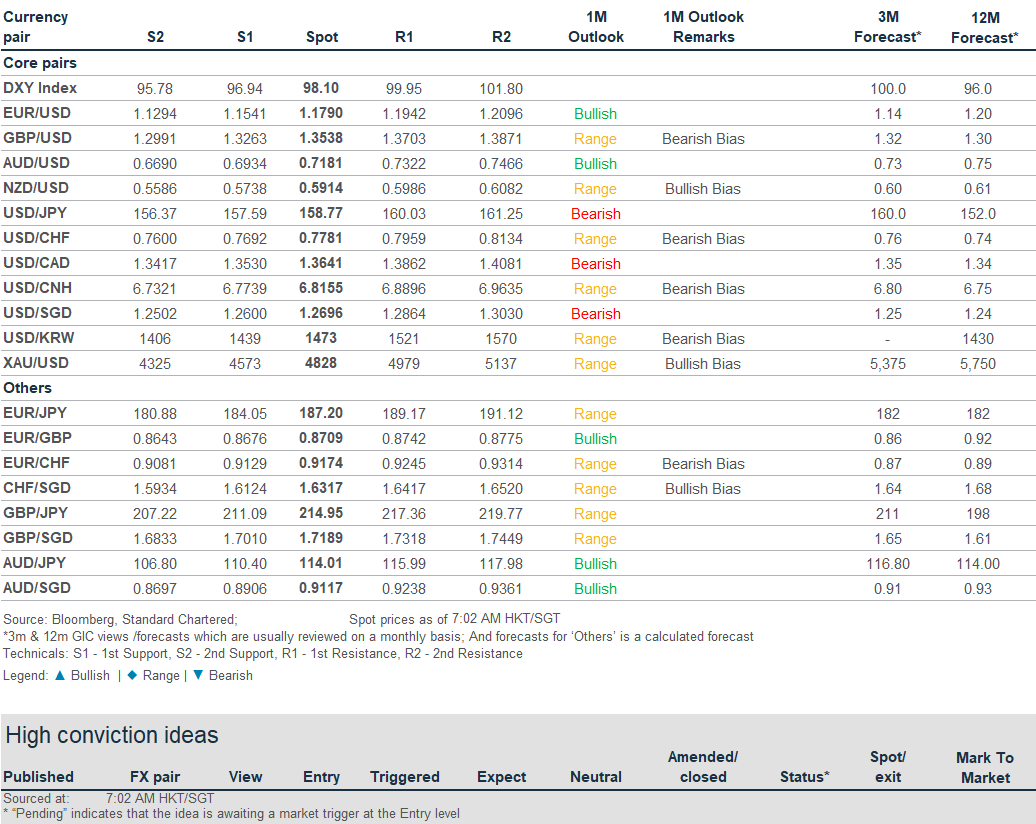Click the Mark To Market column header
Viewport: 1036px width, 824px height.
point(984,767)
